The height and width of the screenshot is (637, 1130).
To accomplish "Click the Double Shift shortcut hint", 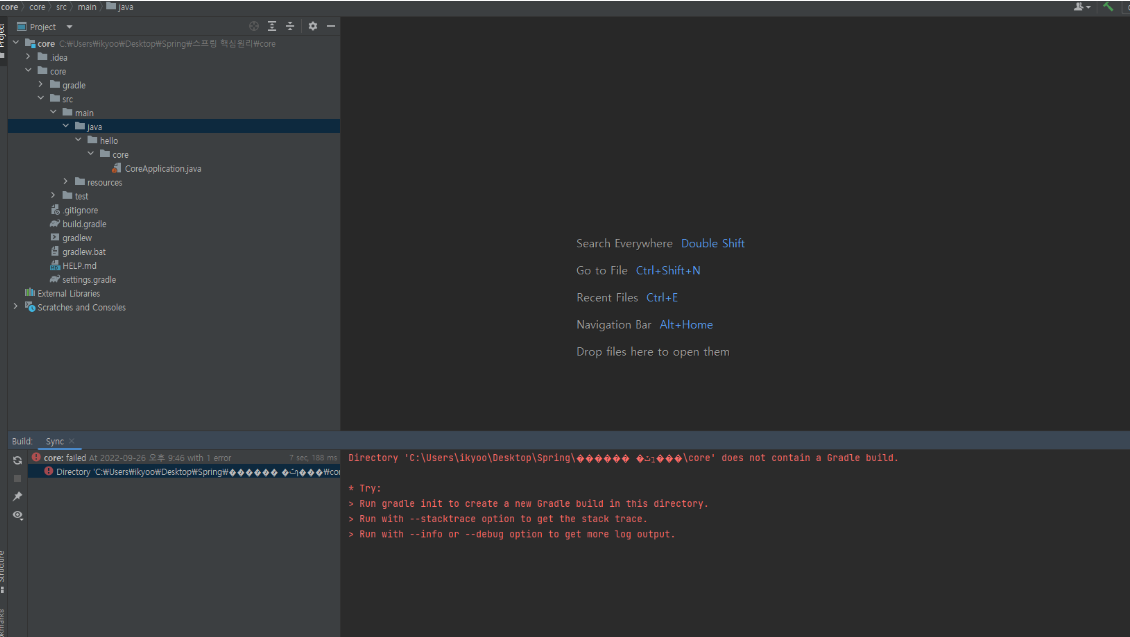I will pos(713,244).
